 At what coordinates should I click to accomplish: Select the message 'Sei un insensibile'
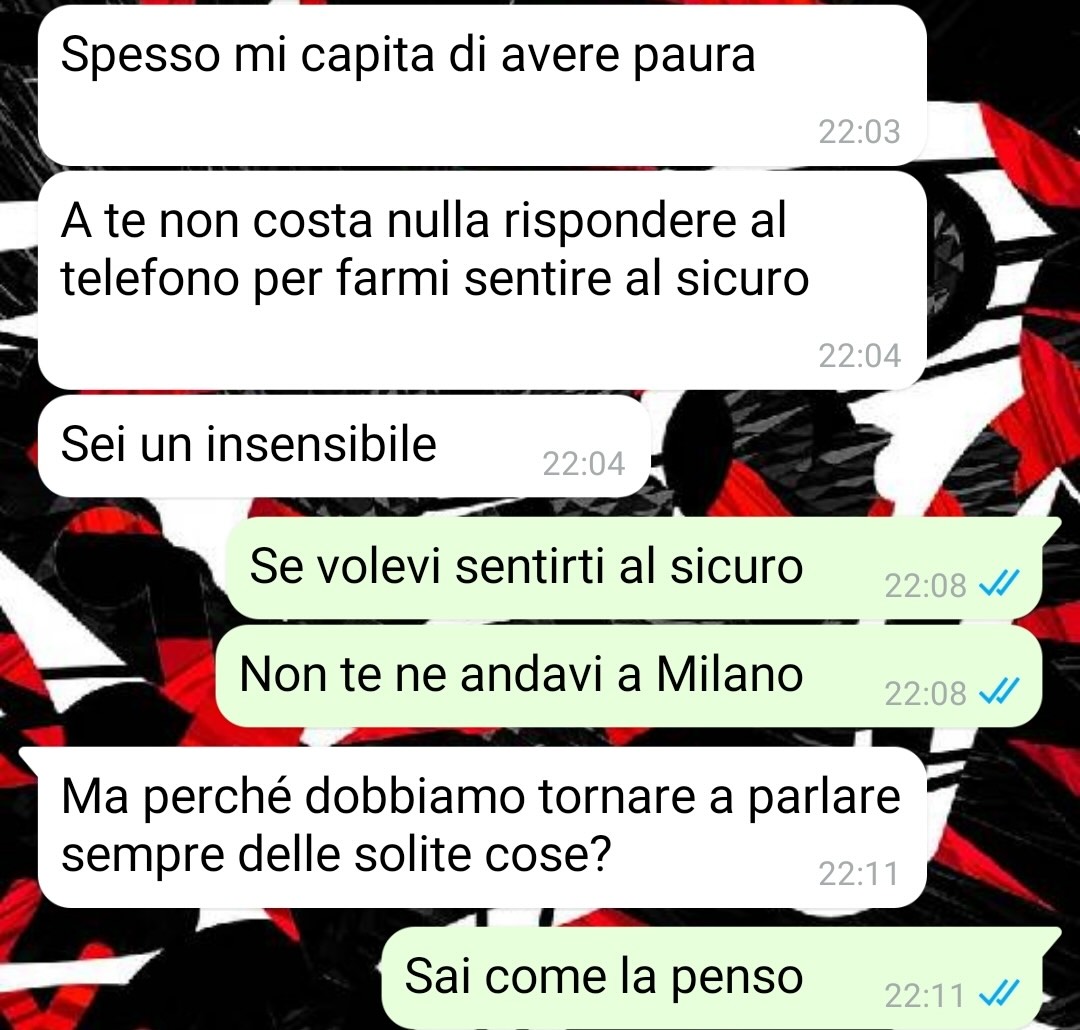click(x=344, y=446)
